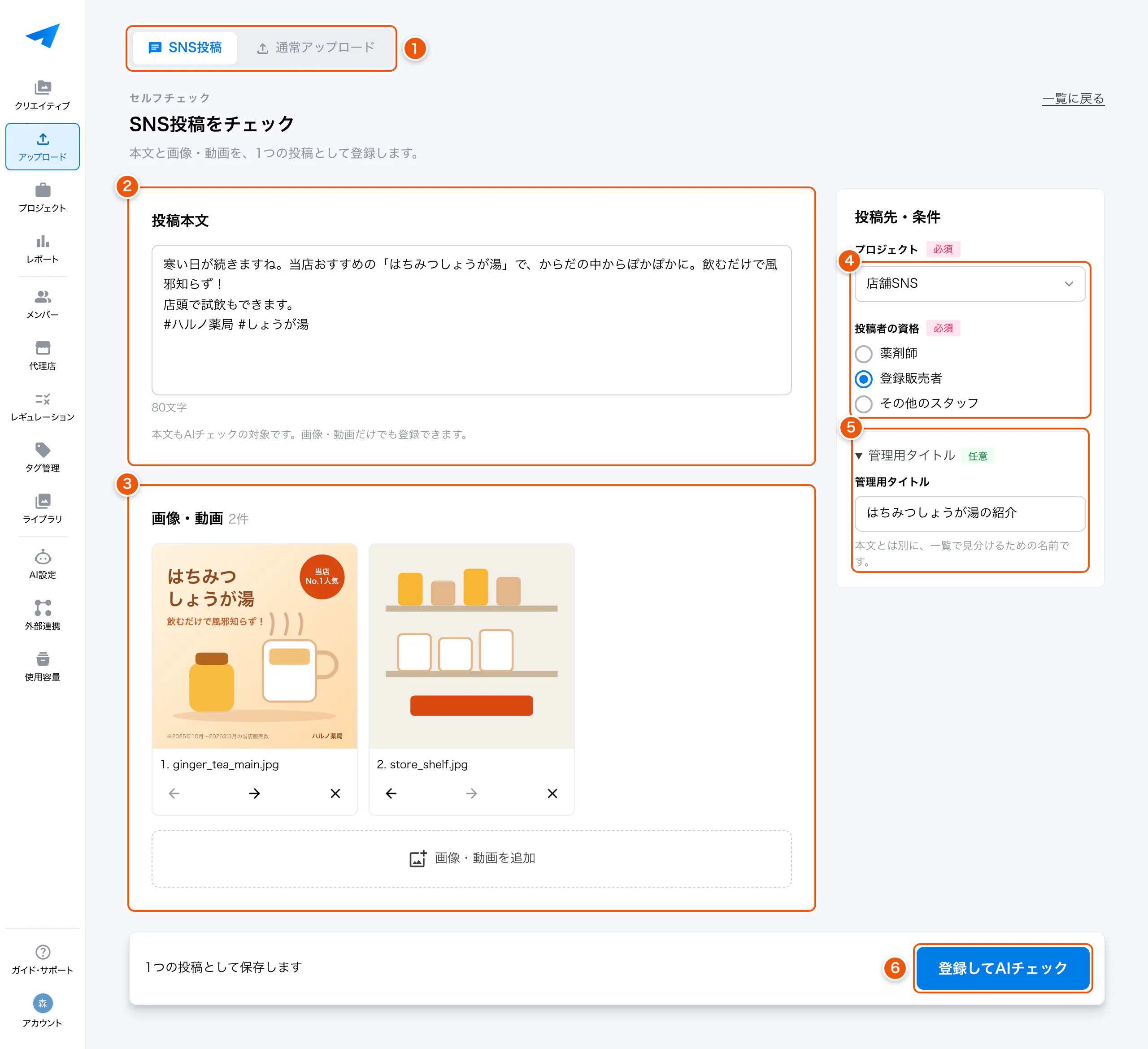Click the 1つの投稿として保存します text
Screen dimensions: 1148x1049
224,967
